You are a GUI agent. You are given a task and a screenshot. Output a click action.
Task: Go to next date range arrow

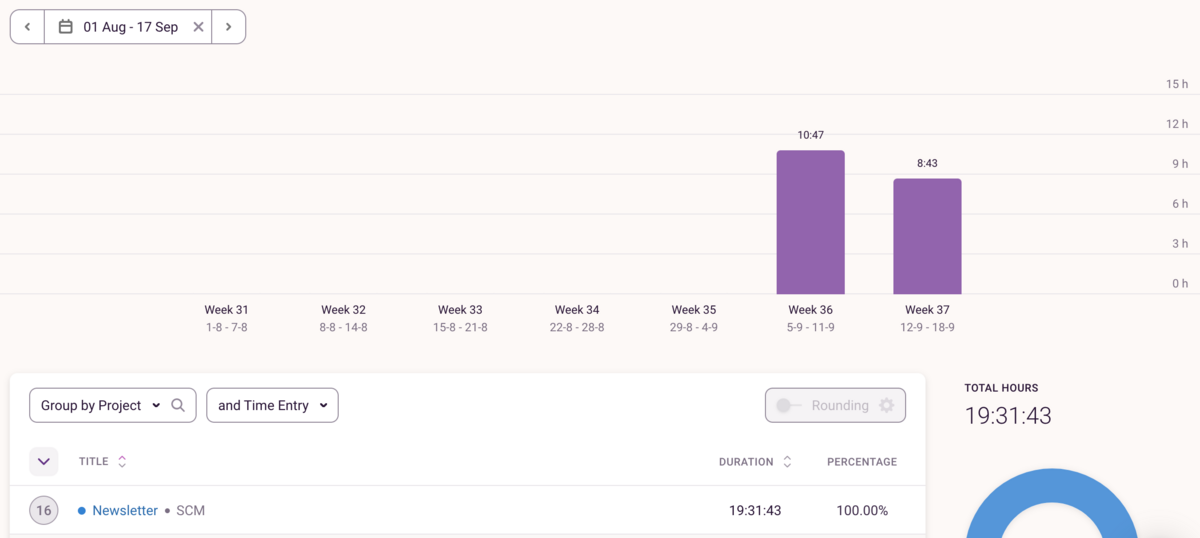point(229,27)
